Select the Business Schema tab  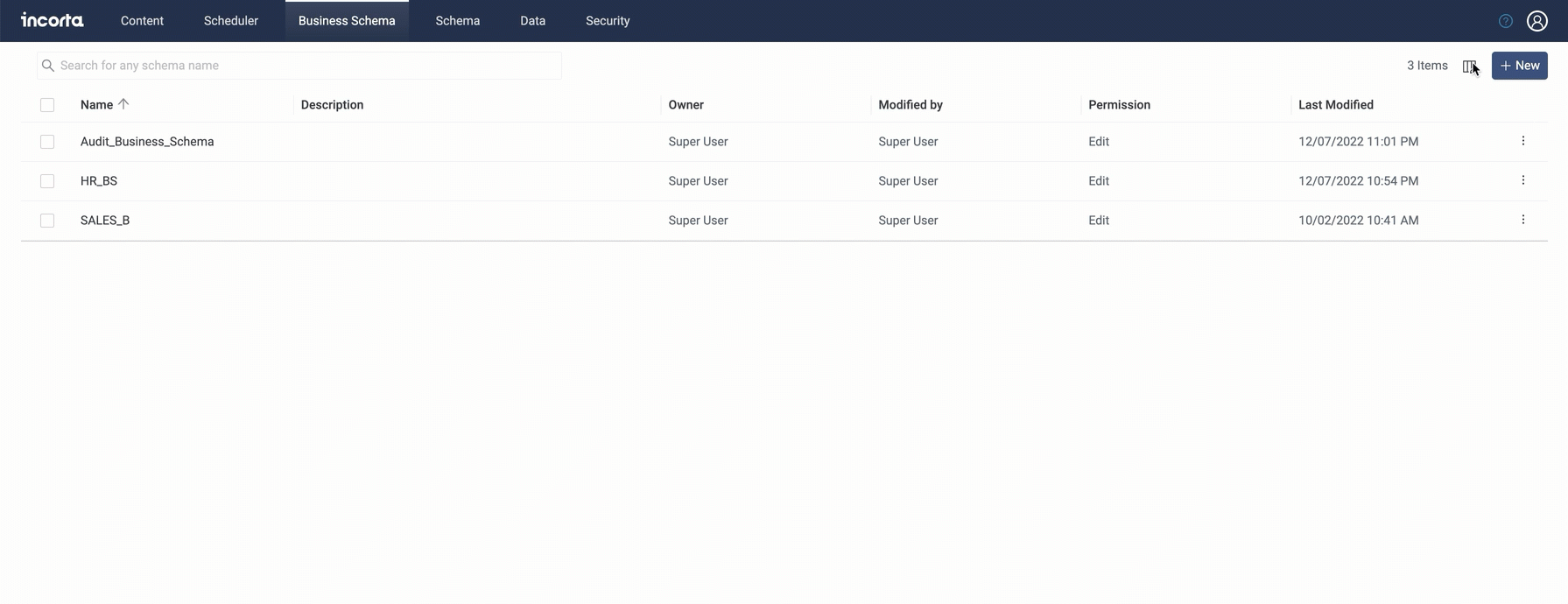click(347, 21)
